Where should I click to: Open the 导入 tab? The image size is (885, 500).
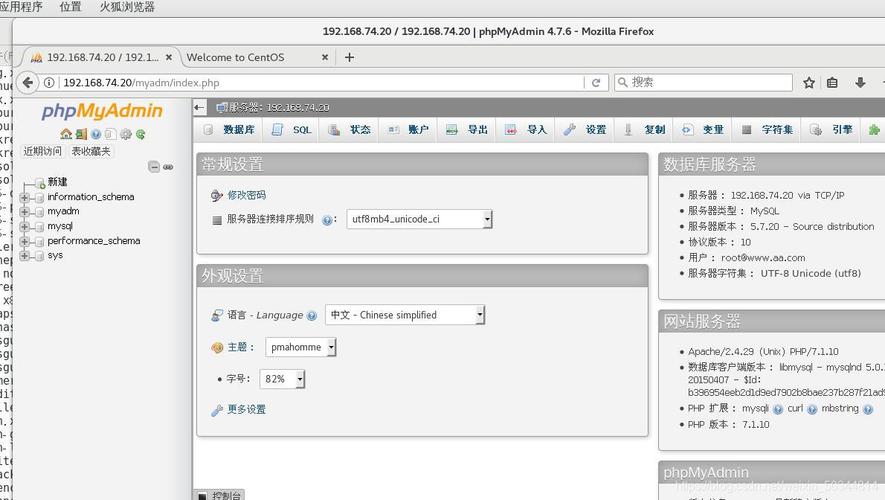(x=526, y=130)
